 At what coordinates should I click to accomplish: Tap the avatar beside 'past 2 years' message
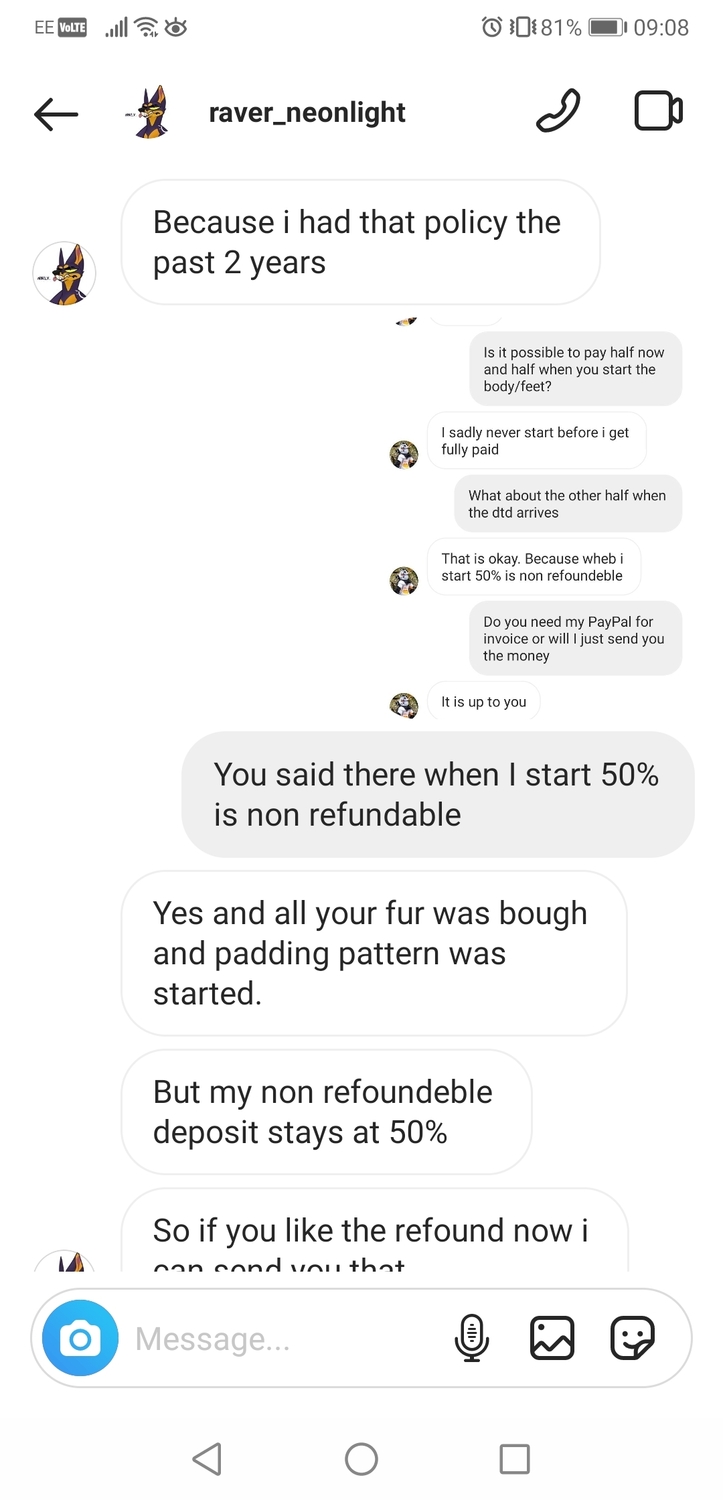65,273
